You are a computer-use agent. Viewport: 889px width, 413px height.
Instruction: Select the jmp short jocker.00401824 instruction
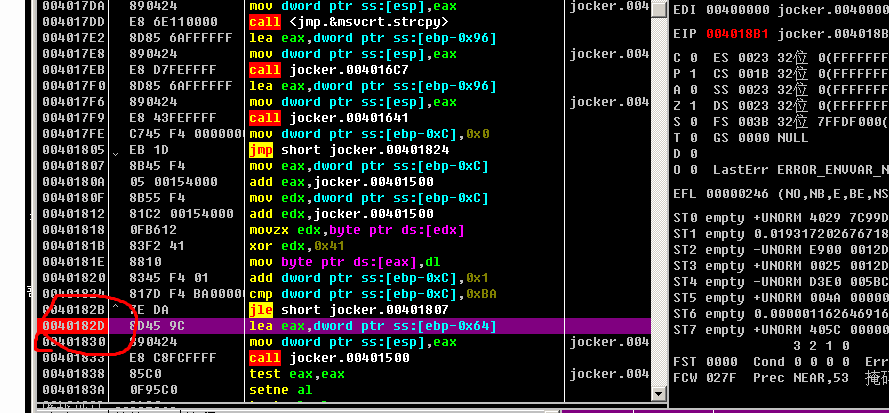point(349,150)
